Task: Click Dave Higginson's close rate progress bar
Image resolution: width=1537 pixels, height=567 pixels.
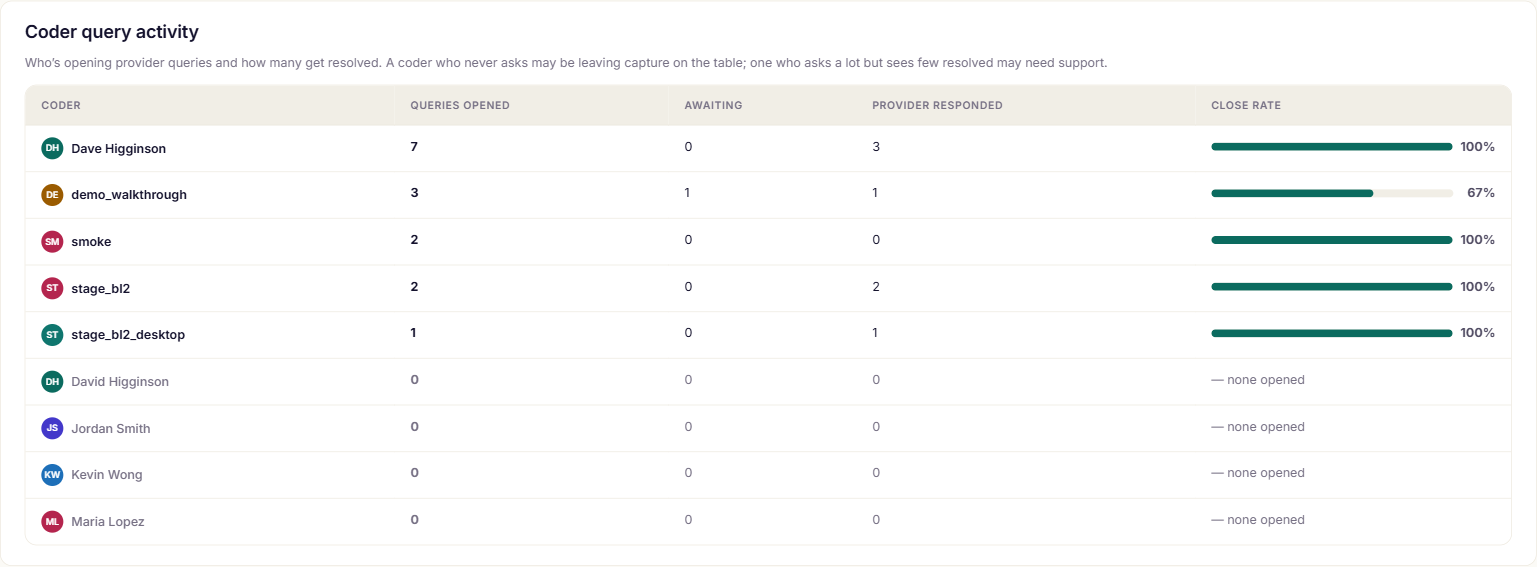Action: [1331, 147]
